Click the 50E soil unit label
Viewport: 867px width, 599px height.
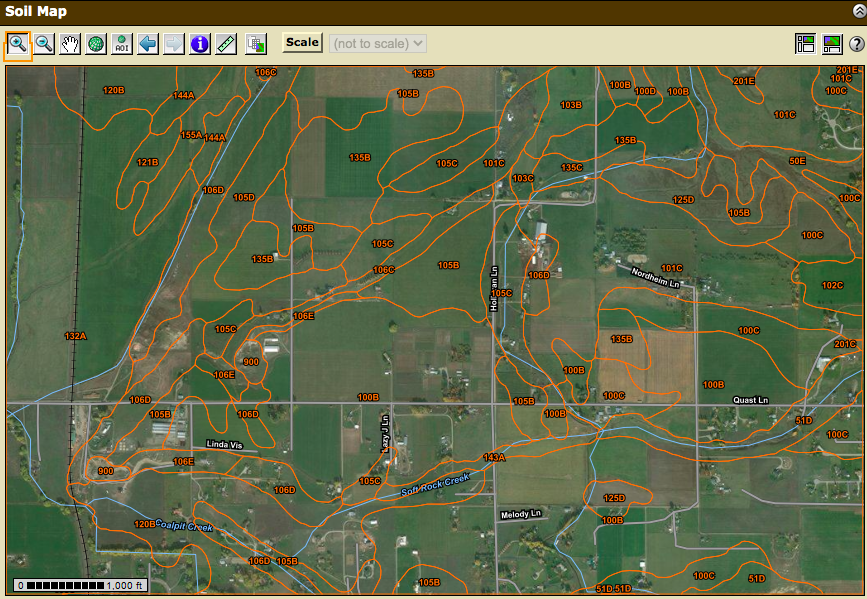pyautogui.click(x=797, y=161)
